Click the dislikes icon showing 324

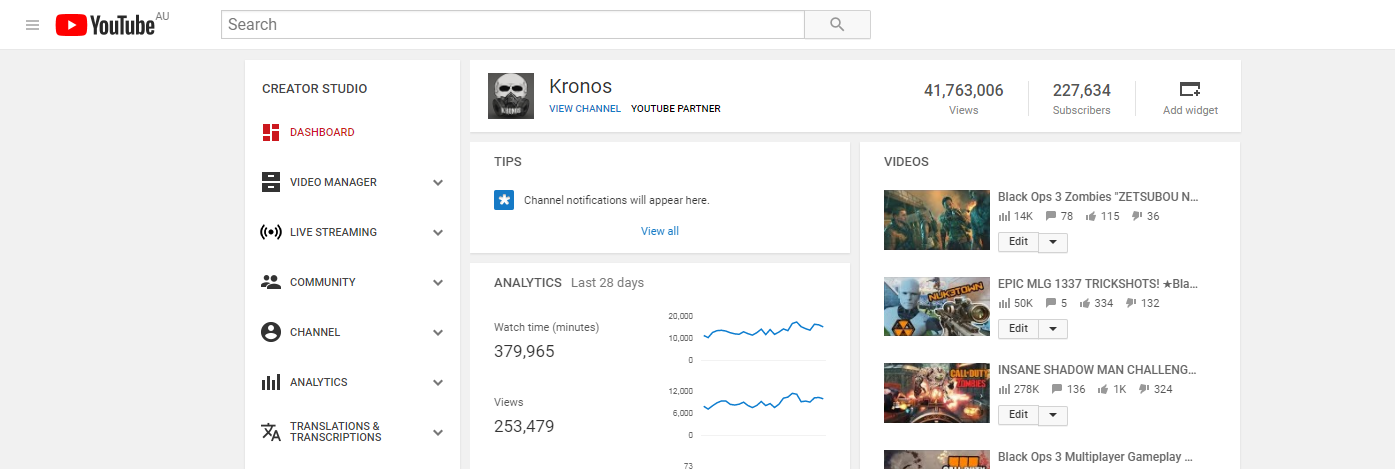coord(1144,389)
